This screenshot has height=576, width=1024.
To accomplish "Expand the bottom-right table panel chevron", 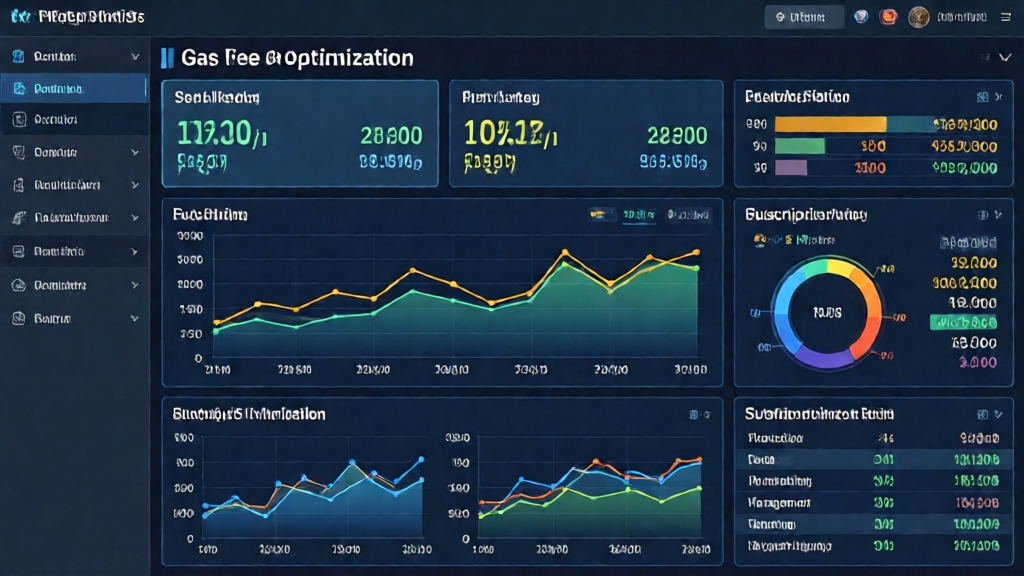I will [x=999, y=414].
